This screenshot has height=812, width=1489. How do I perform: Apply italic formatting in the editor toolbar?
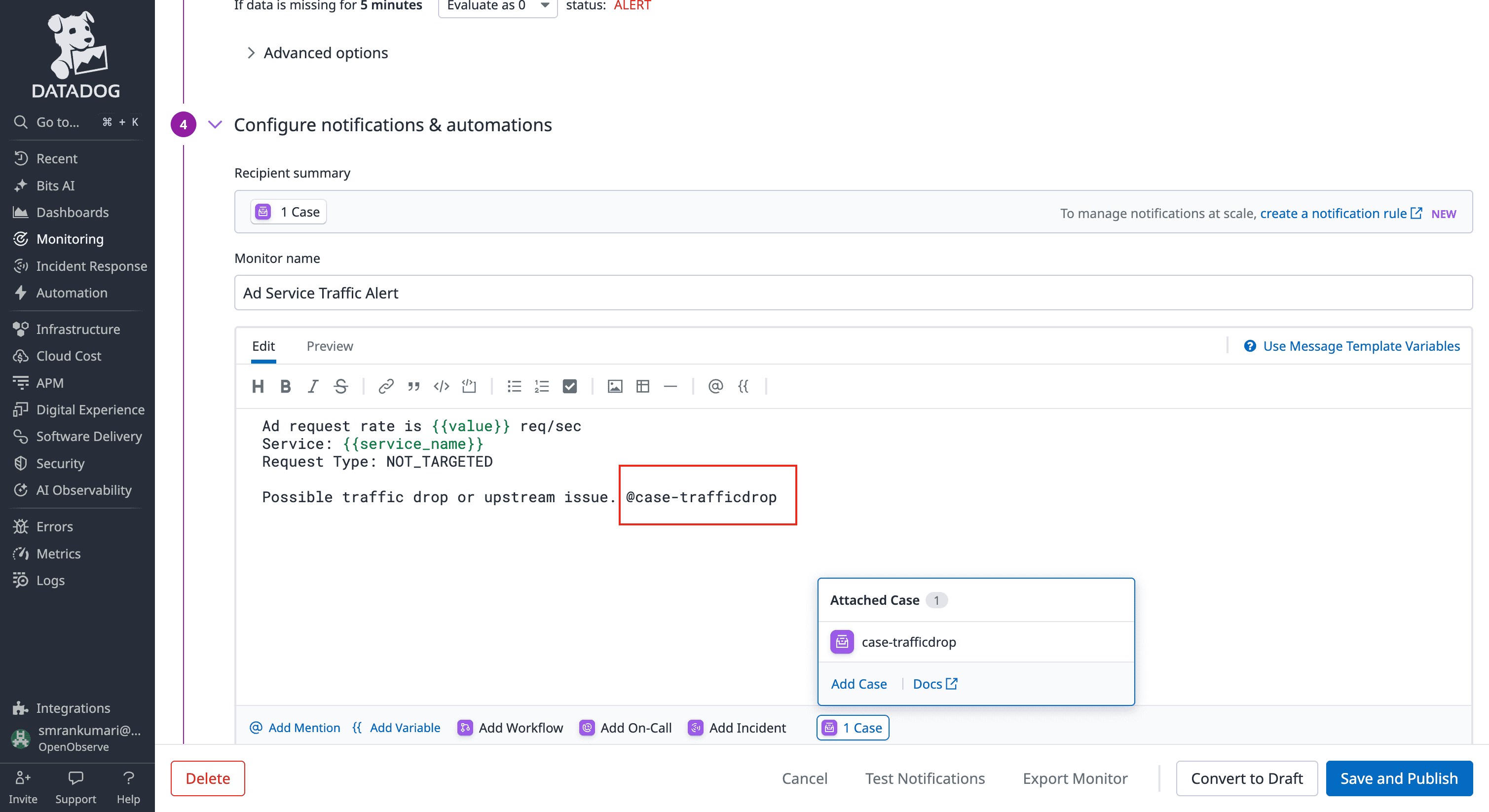[313, 386]
